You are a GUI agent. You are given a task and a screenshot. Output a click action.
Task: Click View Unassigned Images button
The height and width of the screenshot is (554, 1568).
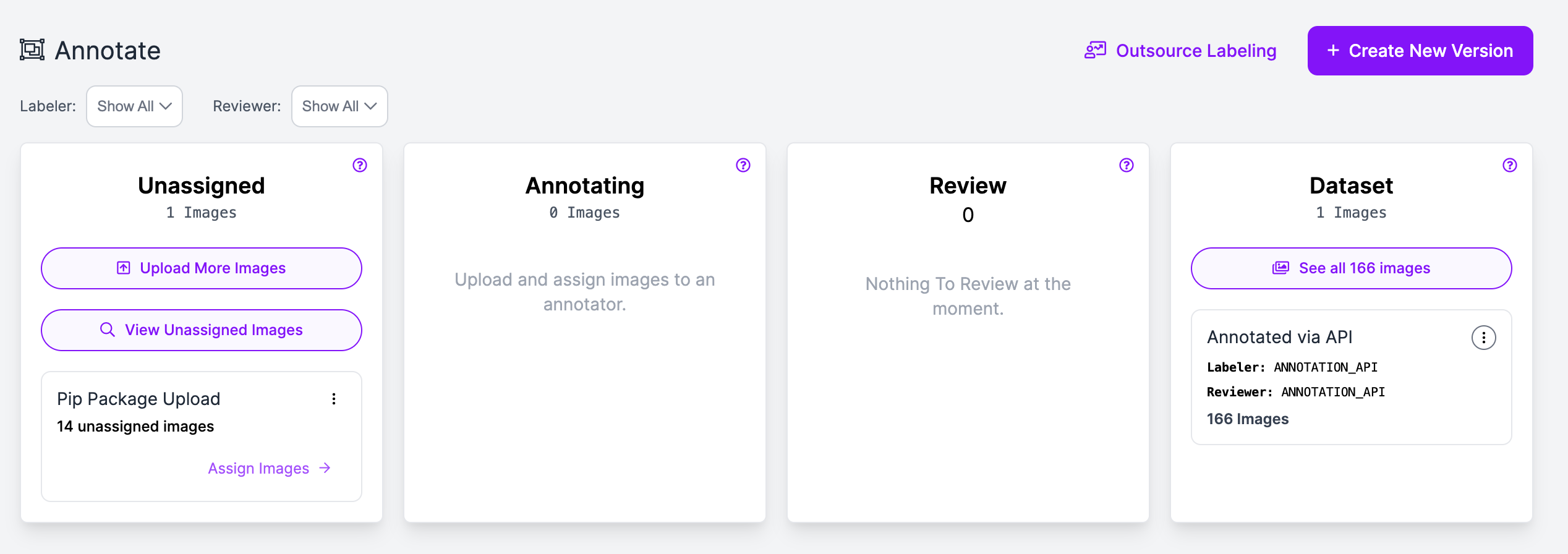tap(202, 330)
